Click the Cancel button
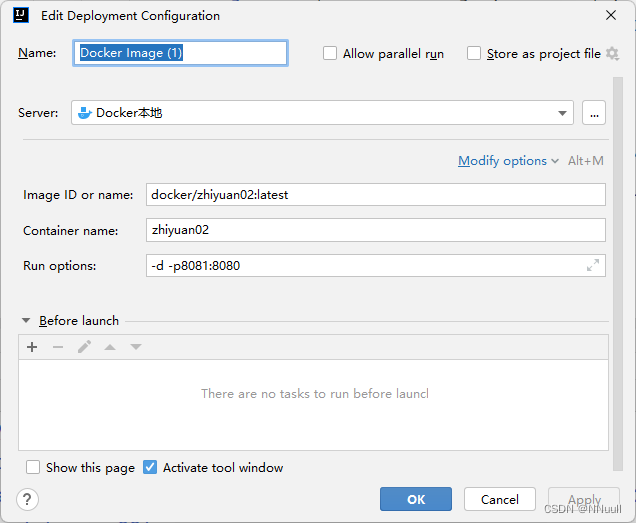 500,499
